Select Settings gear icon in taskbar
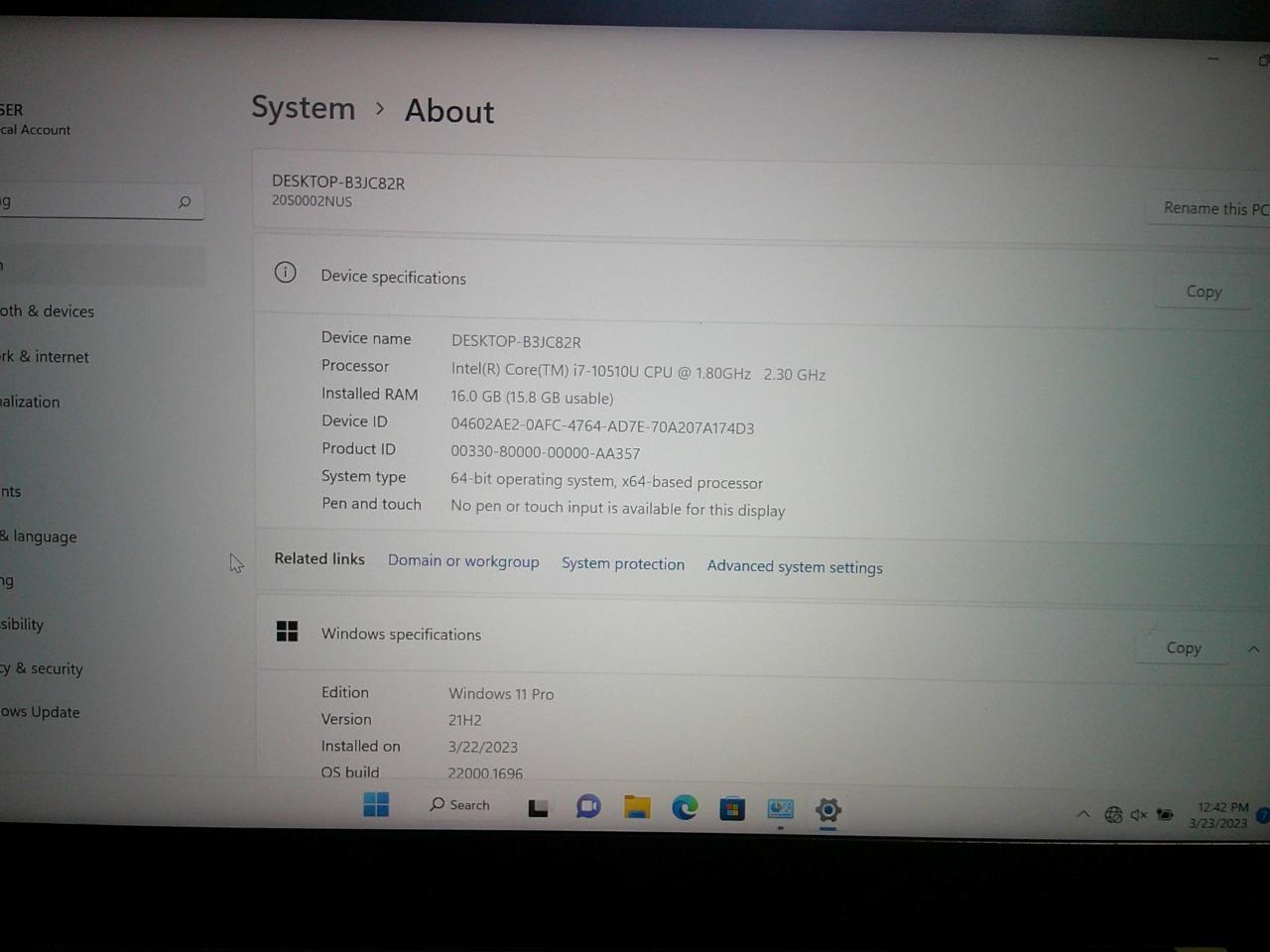This screenshot has height=952, width=1270. [828, 810]
